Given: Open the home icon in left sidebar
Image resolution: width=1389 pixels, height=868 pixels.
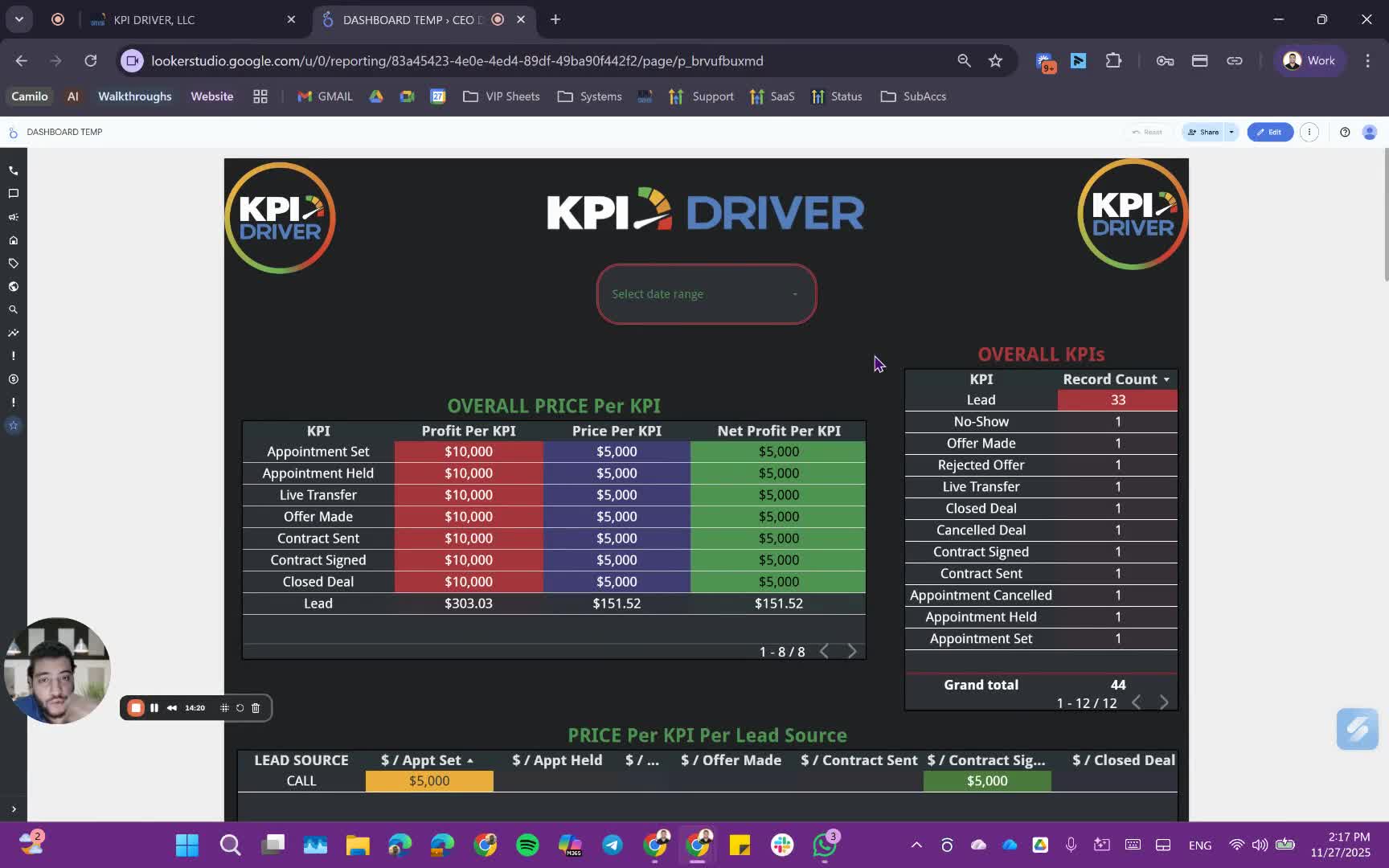Looking at the screenshot, I should [x=13, y=240].
